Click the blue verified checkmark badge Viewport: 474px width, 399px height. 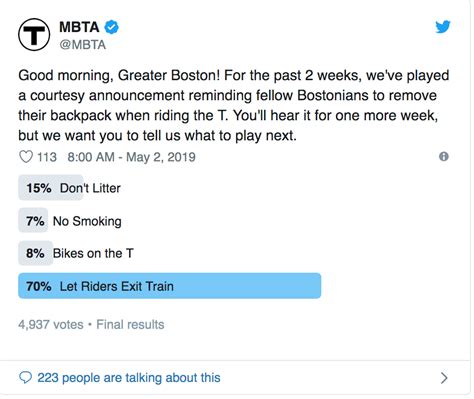(x=112, y=27)
